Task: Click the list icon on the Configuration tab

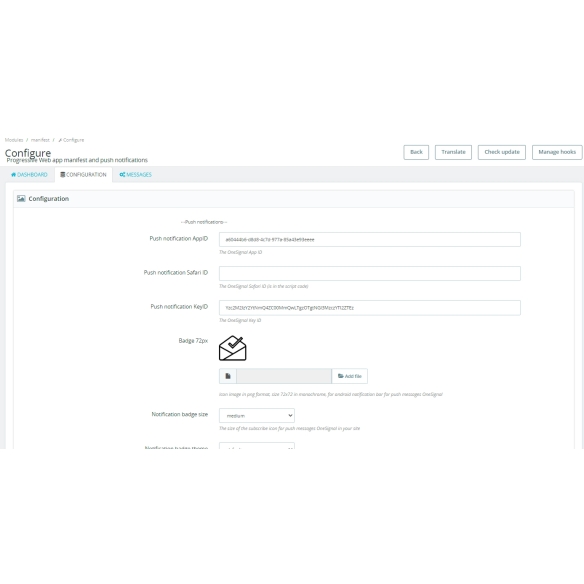Action: pos(63,174)
